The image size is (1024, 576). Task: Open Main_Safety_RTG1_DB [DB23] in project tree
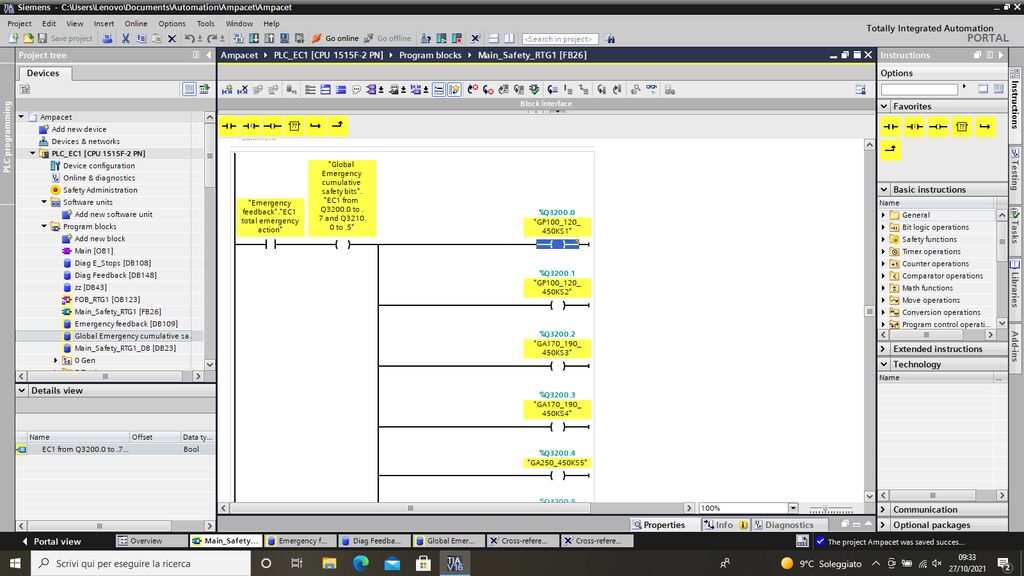tap(124, 348)
